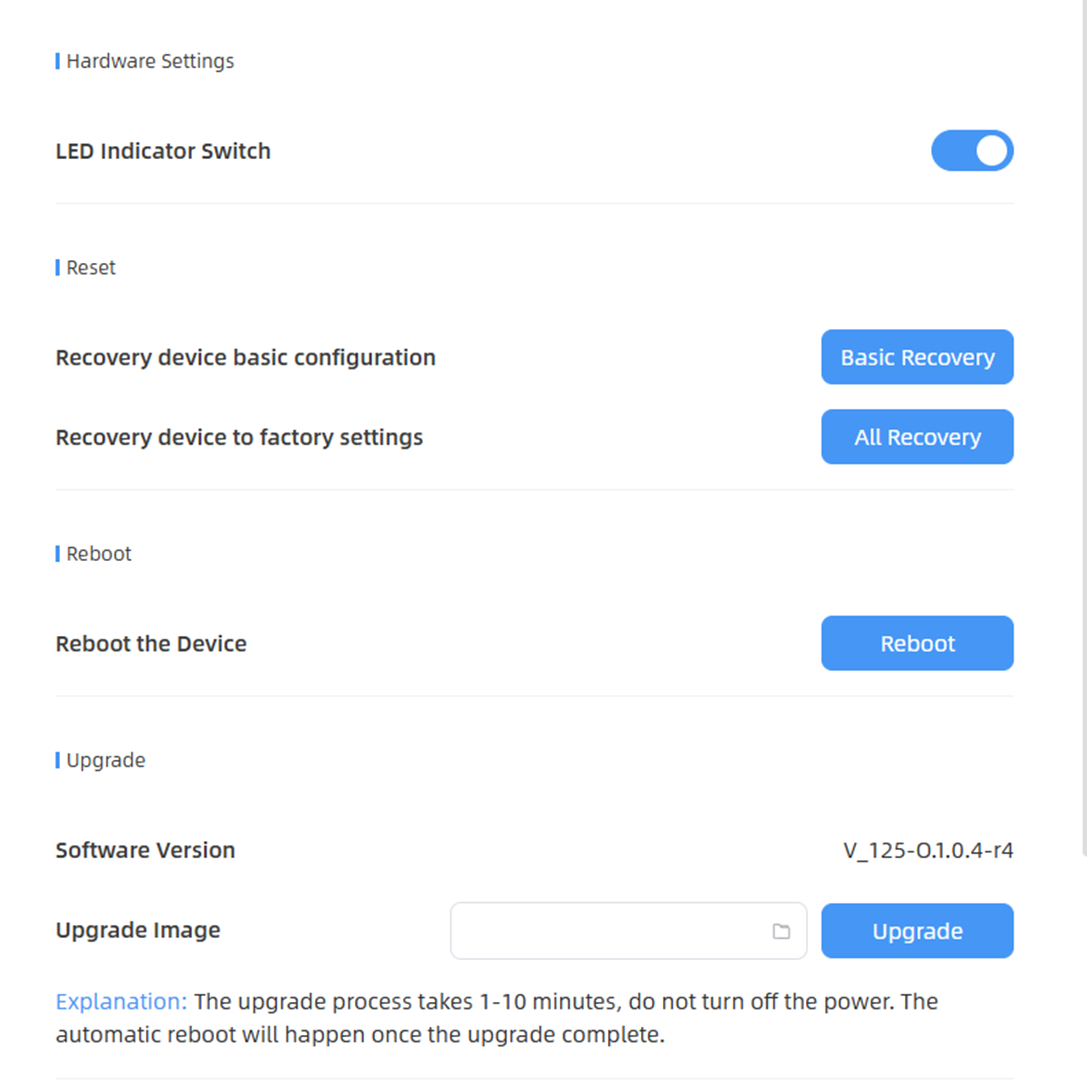Screen dimensions: 1087x1082
Task: Open the folder icon to browse upgrade image
Action: [x=781, y=931]
